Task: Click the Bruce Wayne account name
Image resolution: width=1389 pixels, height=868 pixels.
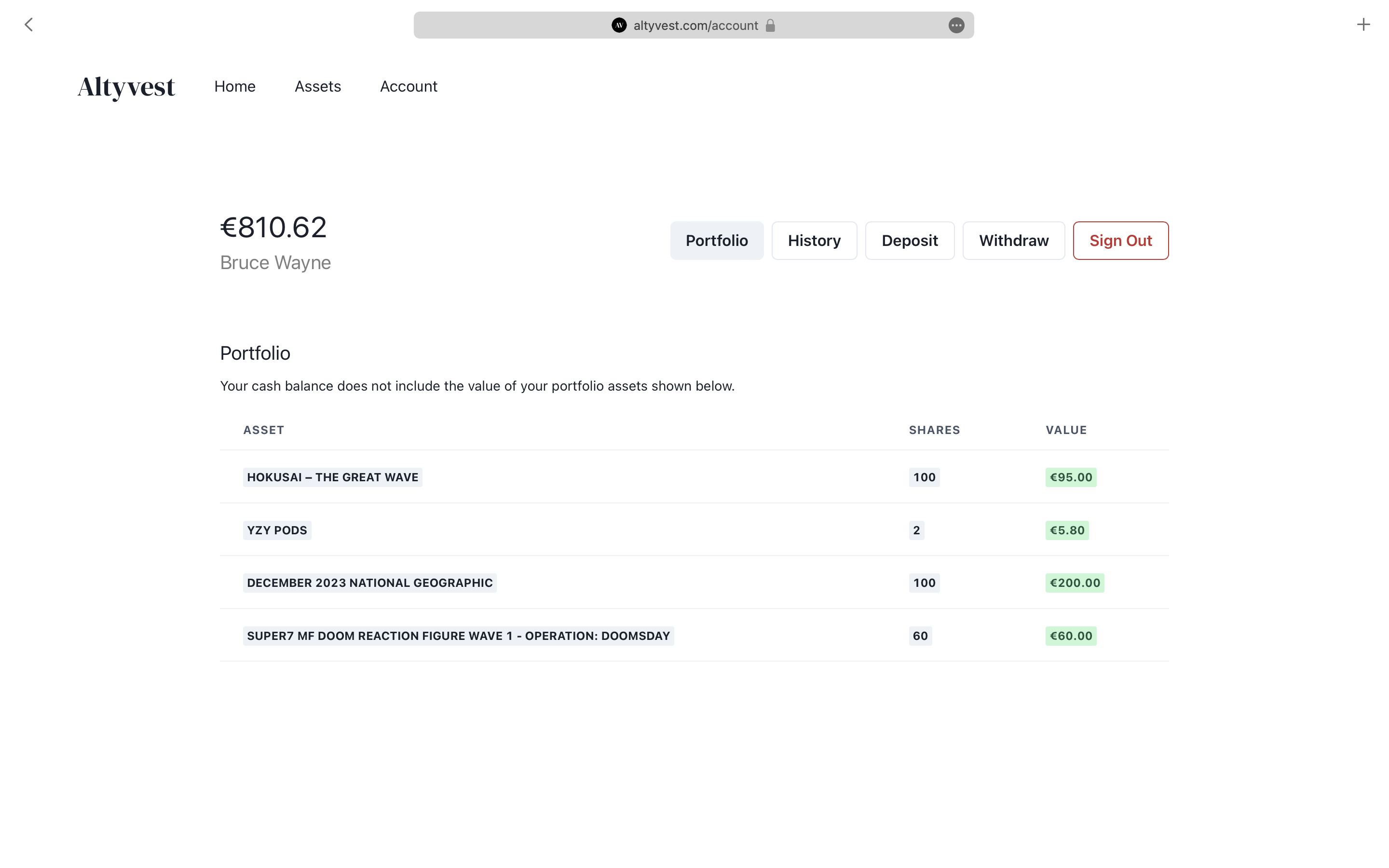Action: (275, 262)
